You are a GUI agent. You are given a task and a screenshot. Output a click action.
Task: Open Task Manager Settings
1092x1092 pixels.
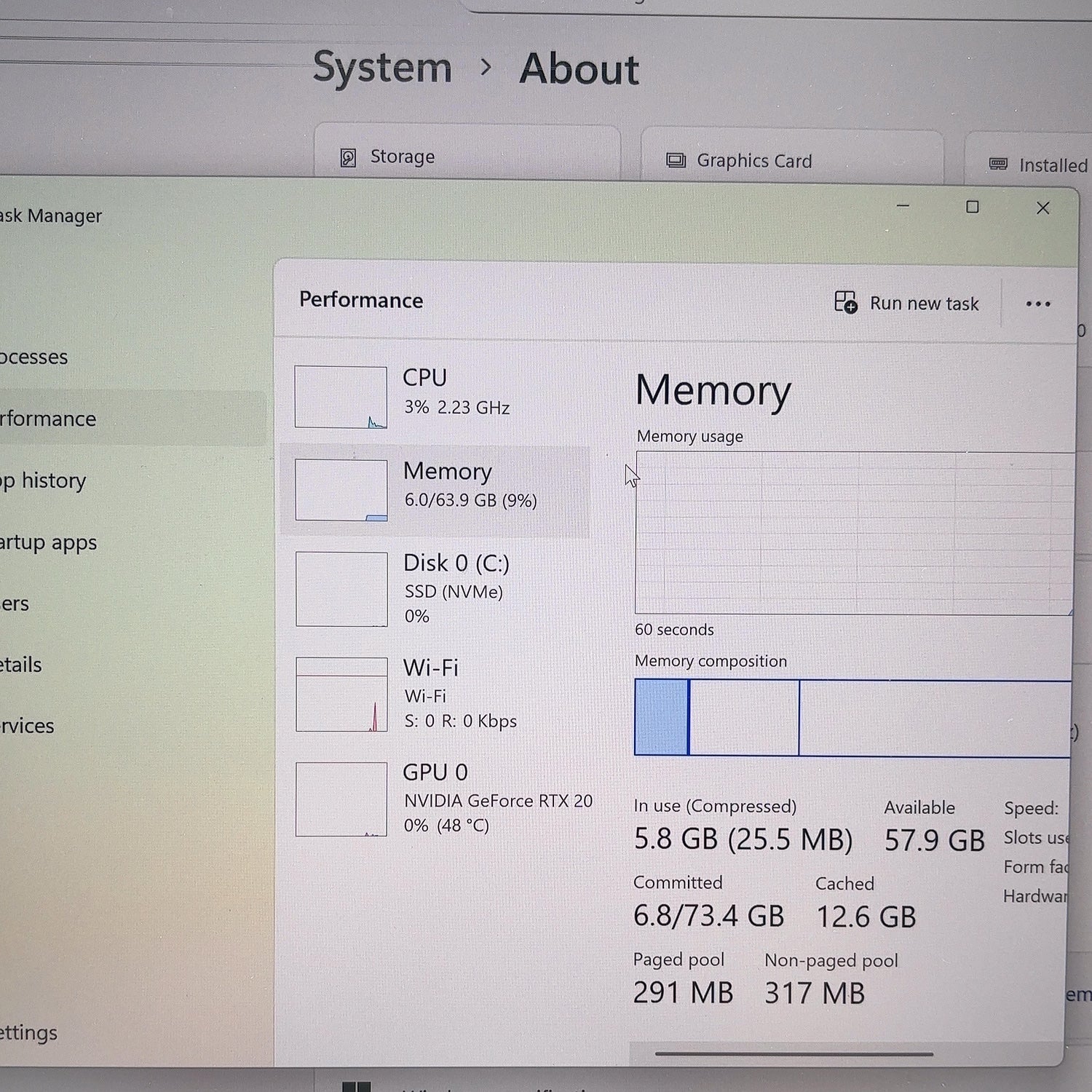click(x=28, y=1032)
